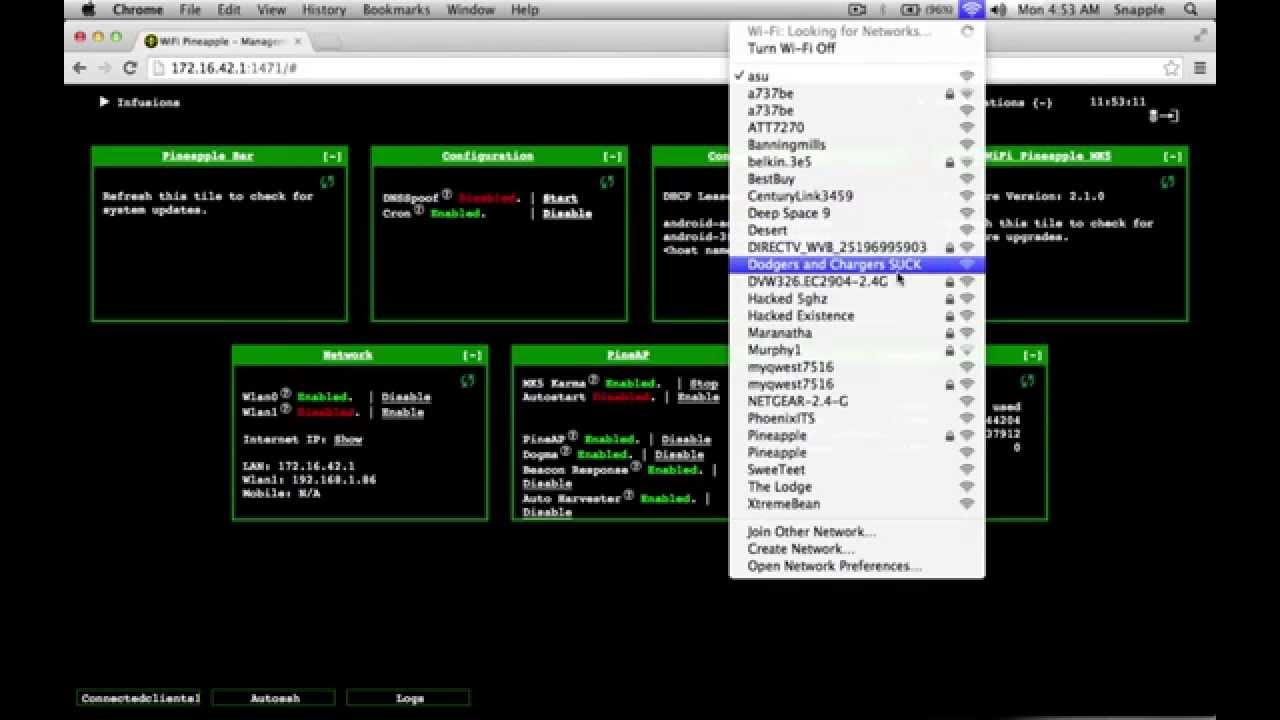The image size is (1280, 720).
Task: Collapse the Network tile
Action: click(472, 356)
